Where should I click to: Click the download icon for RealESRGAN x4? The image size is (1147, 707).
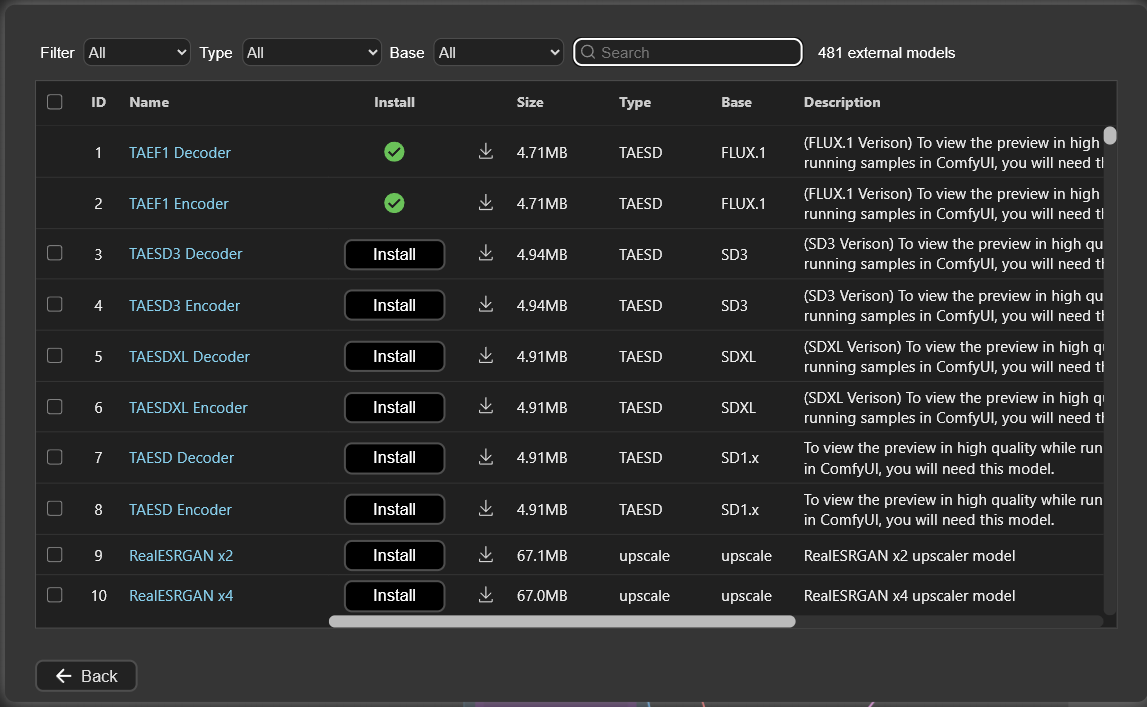(486, 595)
